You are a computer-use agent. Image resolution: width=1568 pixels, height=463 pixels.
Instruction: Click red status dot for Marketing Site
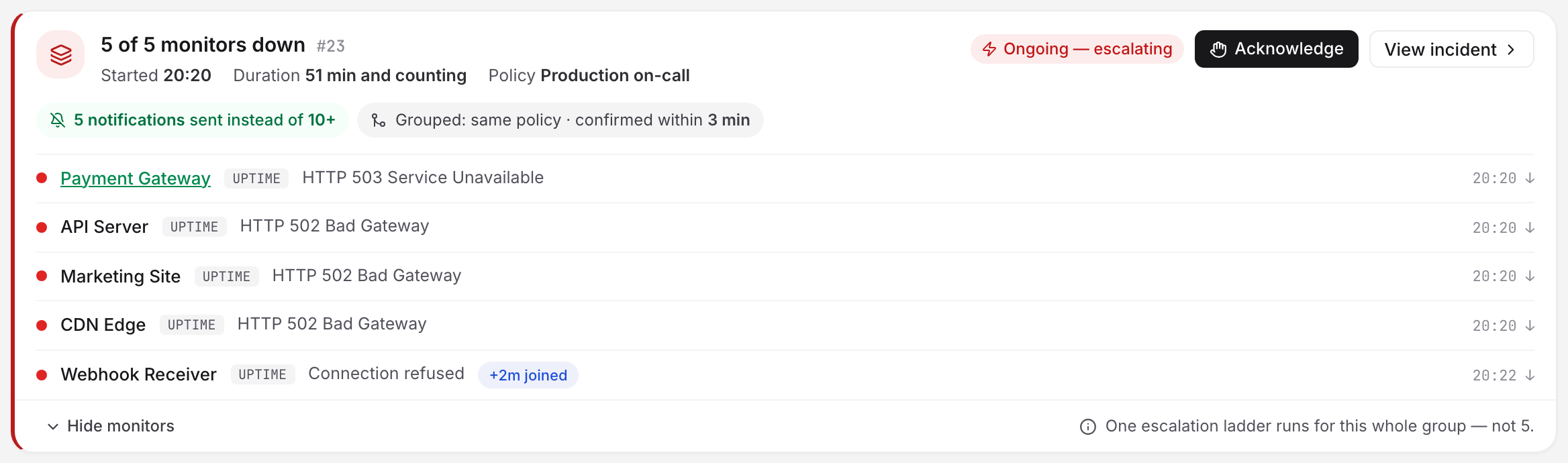42,276
